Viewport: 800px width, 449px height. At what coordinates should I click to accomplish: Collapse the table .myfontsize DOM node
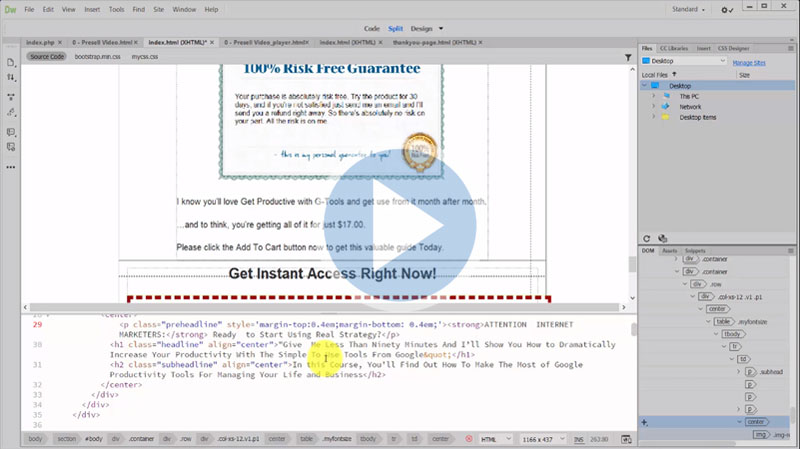(706, 321)
